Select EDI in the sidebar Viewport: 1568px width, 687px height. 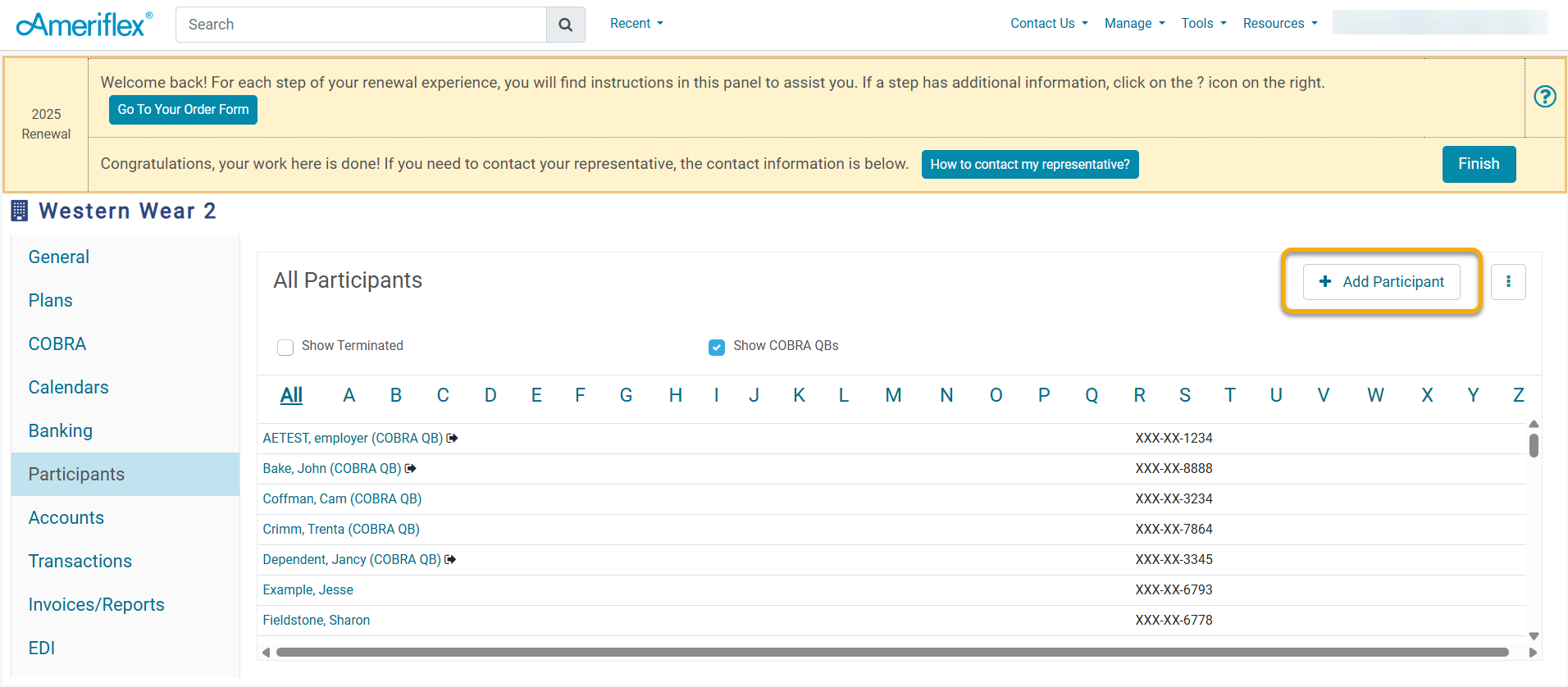[125, 648]
